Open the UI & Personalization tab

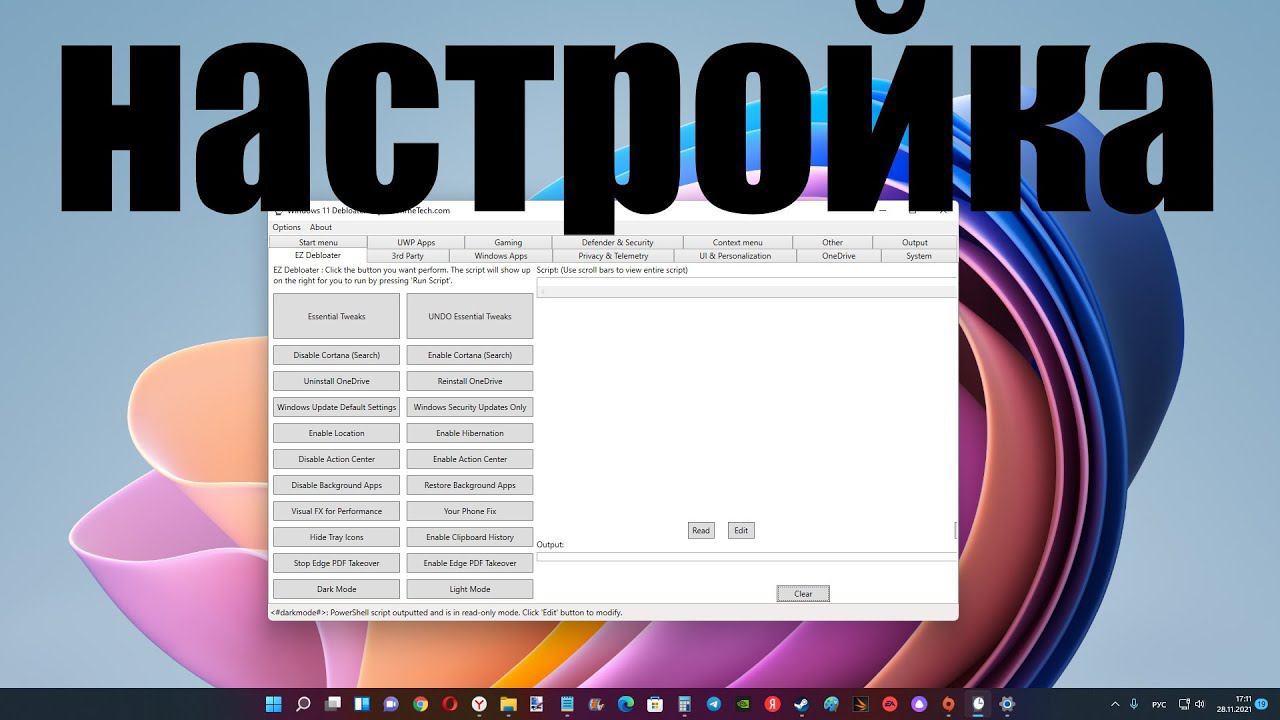735,256
